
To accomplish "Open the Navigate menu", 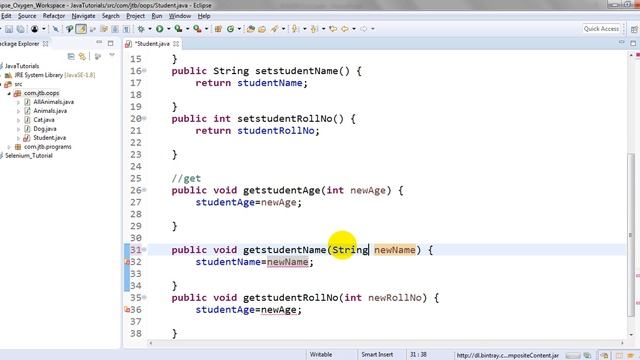I will tap(83, 16).
